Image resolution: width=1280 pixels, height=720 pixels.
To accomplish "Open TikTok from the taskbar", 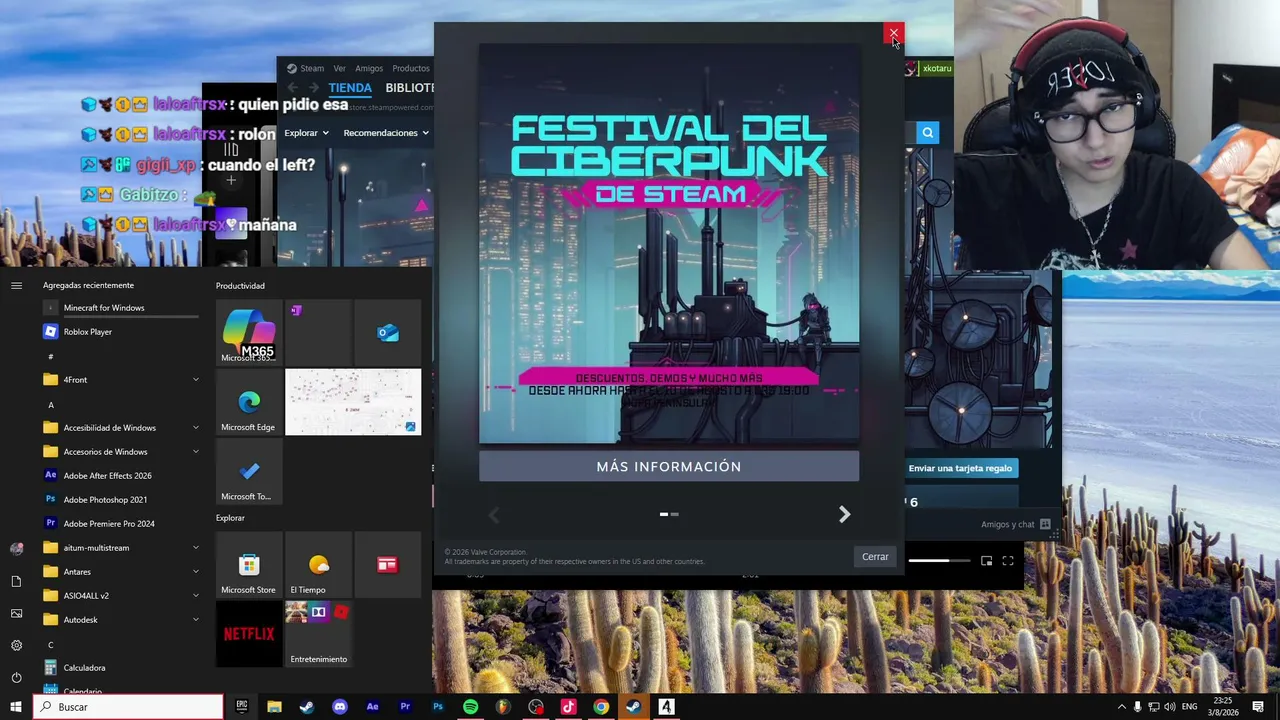I will pyautogui.click(x=568, y=707).
